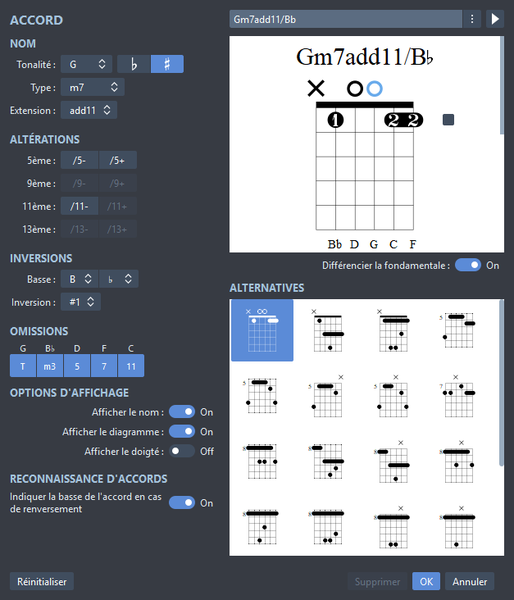Enable Afficher le doigté switch
The image size is (514, 600).
click(182, 451)
